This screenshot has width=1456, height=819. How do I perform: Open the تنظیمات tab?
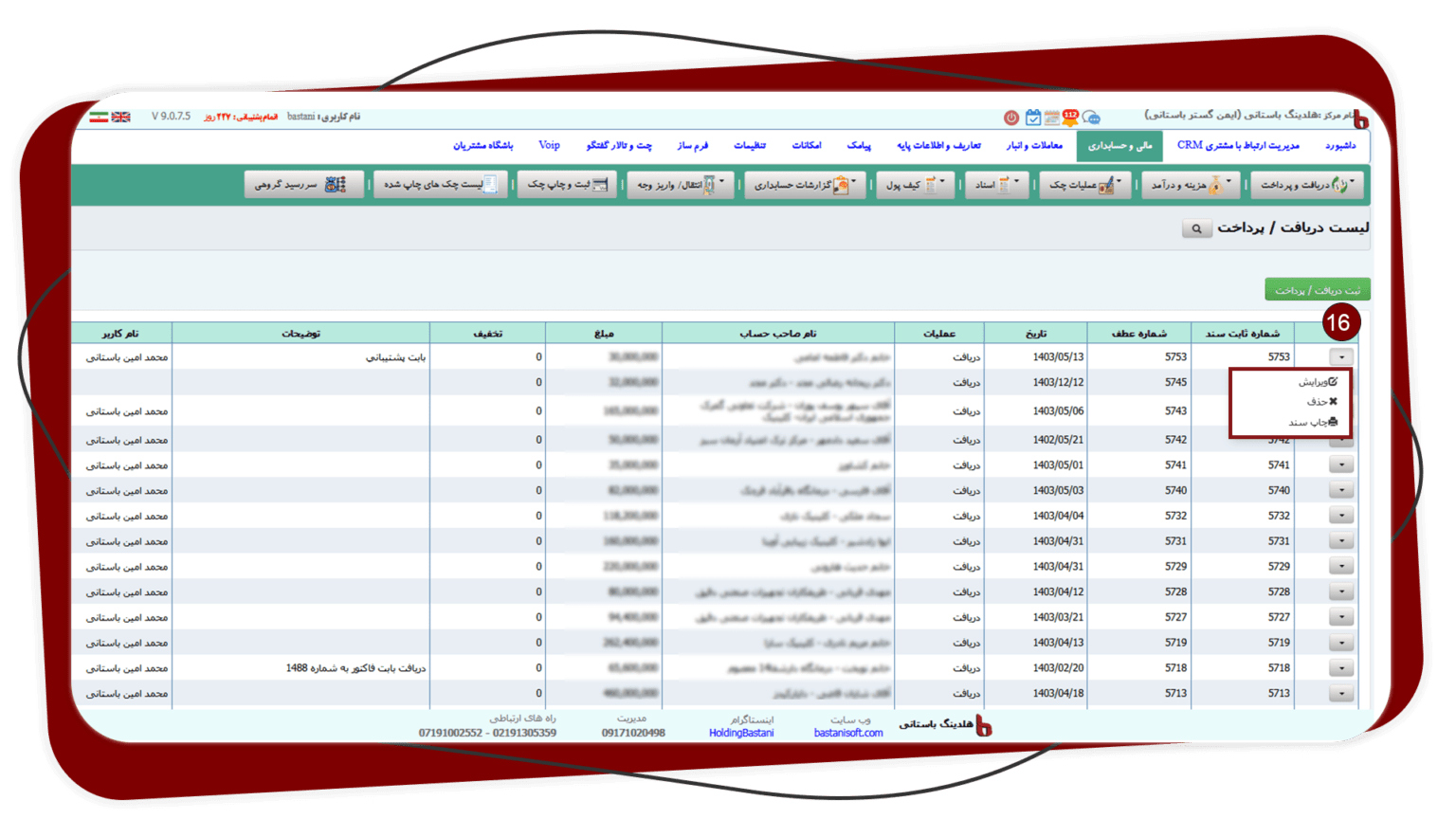pos(750,146)
